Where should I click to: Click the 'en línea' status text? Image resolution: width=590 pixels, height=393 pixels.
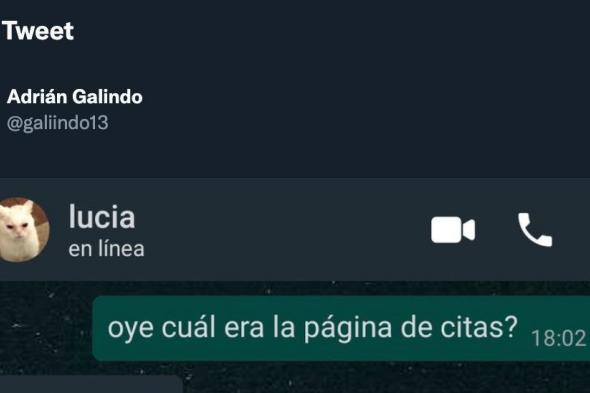coord(106,249)
